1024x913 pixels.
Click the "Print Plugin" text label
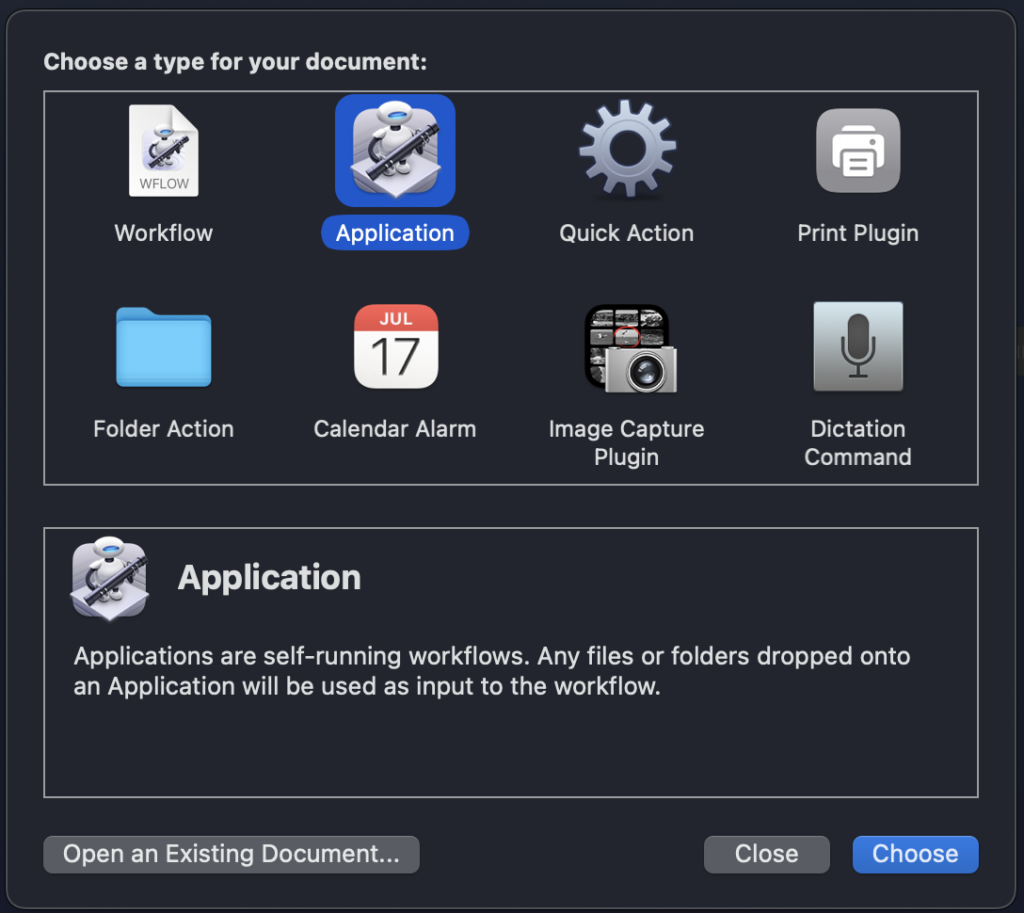[x=858, y=233]
